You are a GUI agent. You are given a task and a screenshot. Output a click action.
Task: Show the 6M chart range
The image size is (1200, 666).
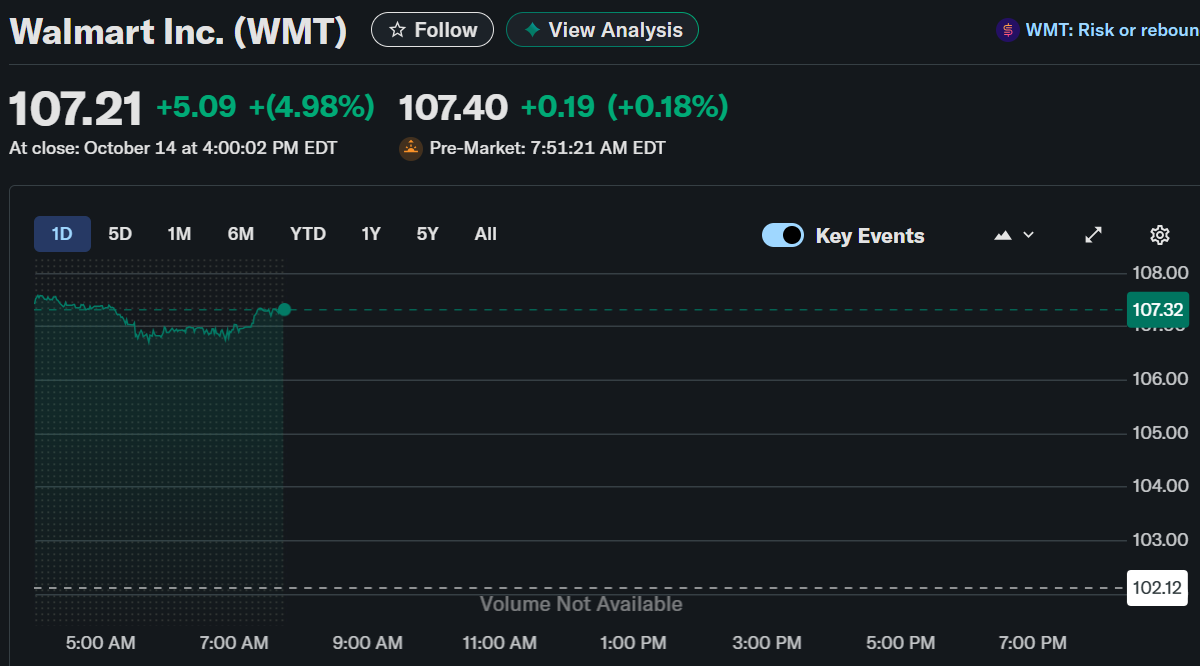pos(241,234)
